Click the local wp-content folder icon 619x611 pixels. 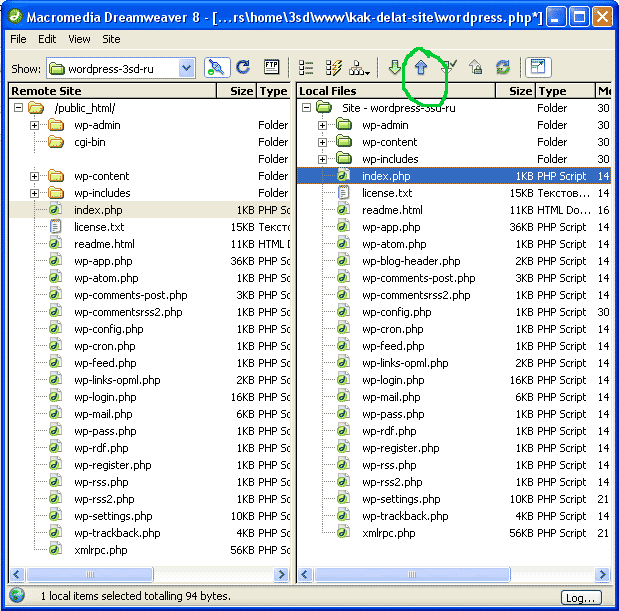(x=344, y=142)
